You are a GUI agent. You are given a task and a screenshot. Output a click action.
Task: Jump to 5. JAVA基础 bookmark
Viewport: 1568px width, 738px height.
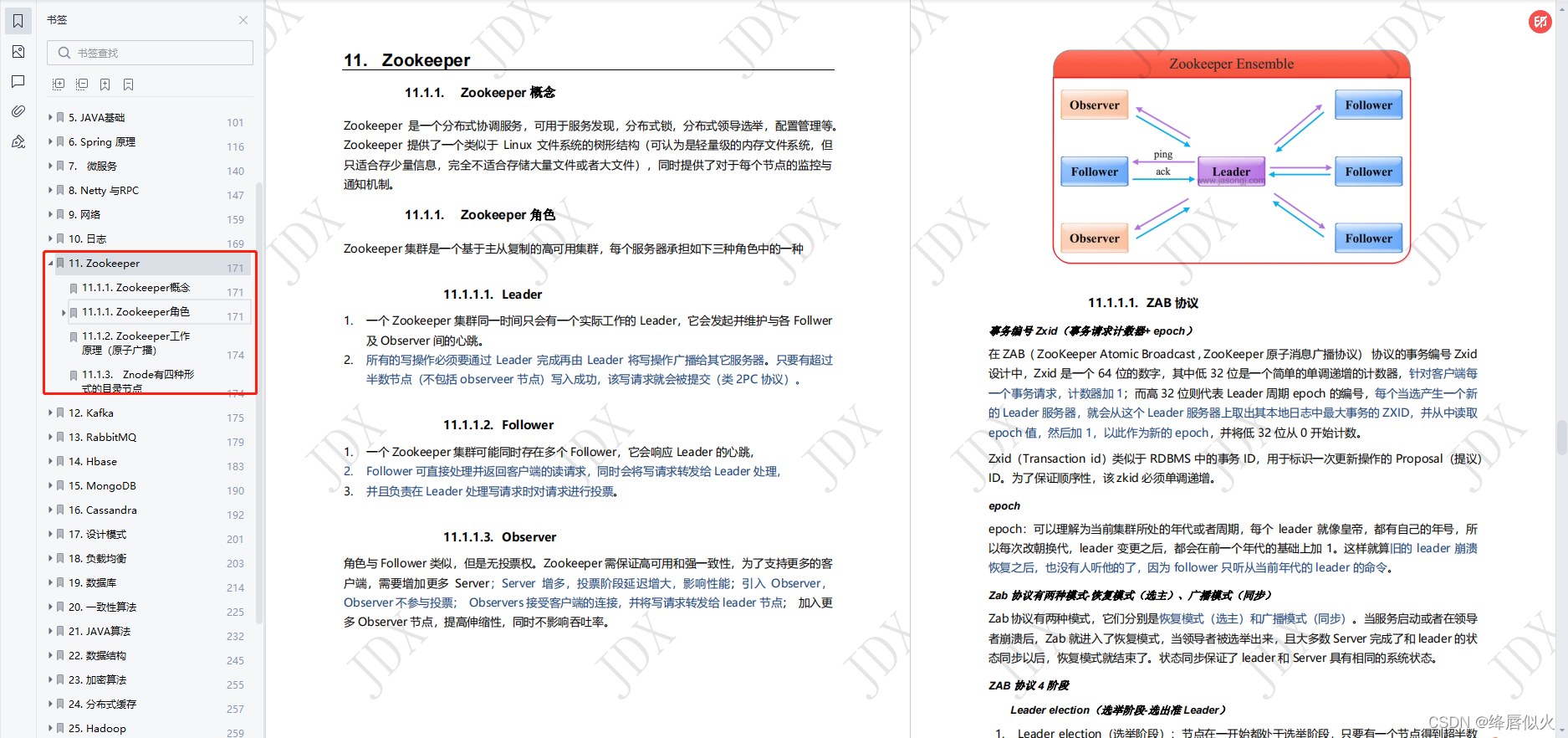click(x=96, y=117)
